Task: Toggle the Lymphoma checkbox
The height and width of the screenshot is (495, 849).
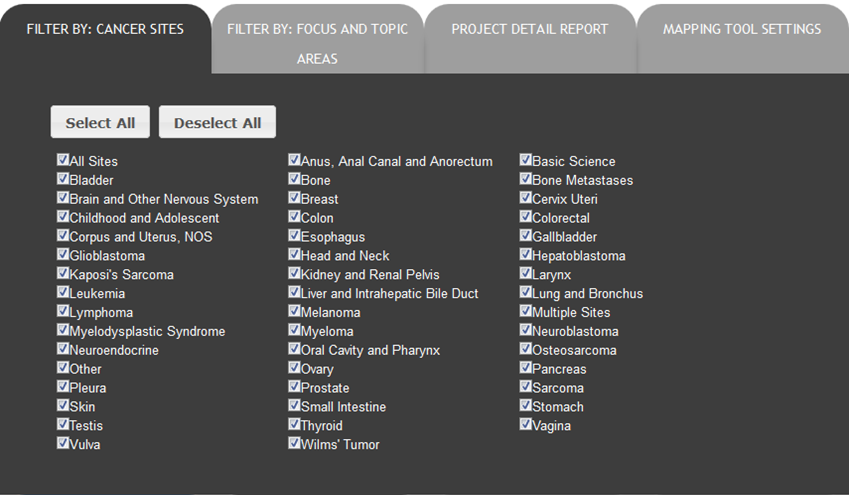Action: [x=63, y=311]
